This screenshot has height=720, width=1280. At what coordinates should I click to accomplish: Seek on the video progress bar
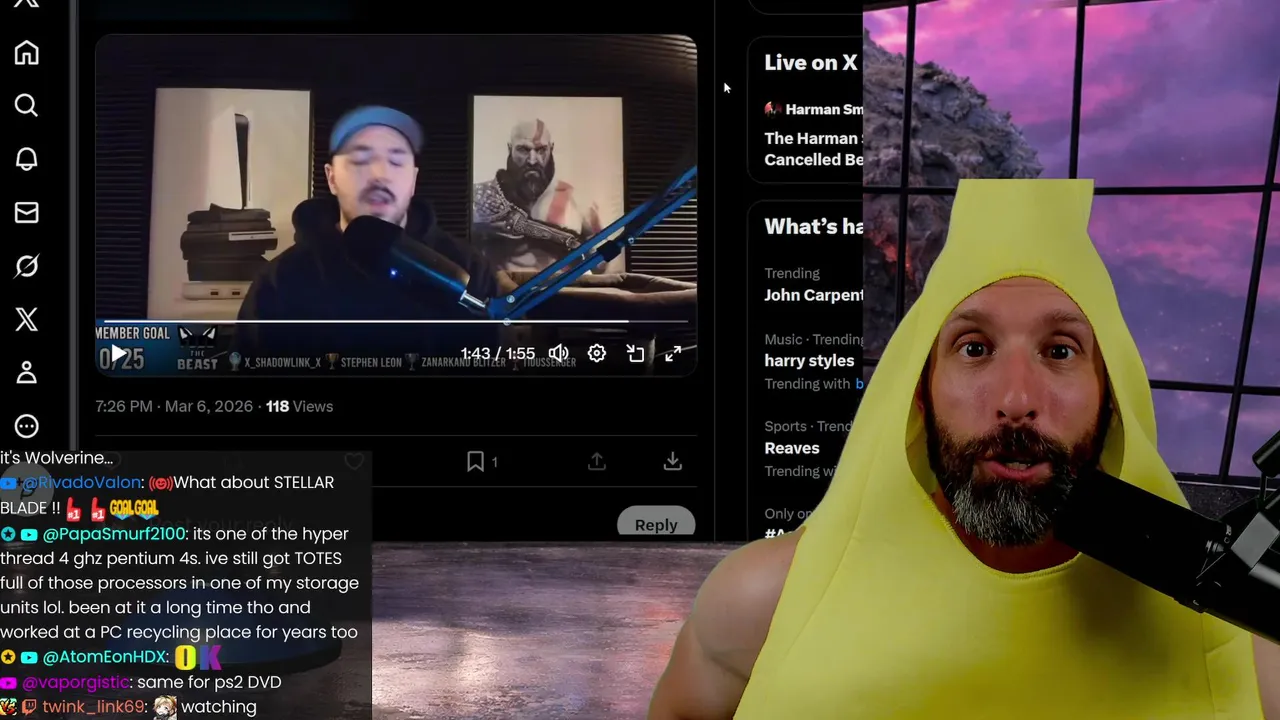pyautogui.click(x=396, y=322)
